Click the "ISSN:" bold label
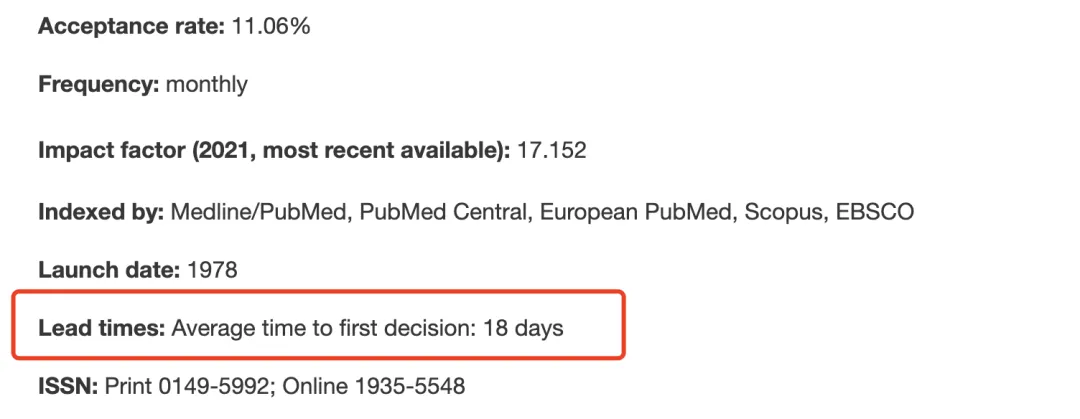1080x419 pixels. pyautogui.click(x=68, y=386)
